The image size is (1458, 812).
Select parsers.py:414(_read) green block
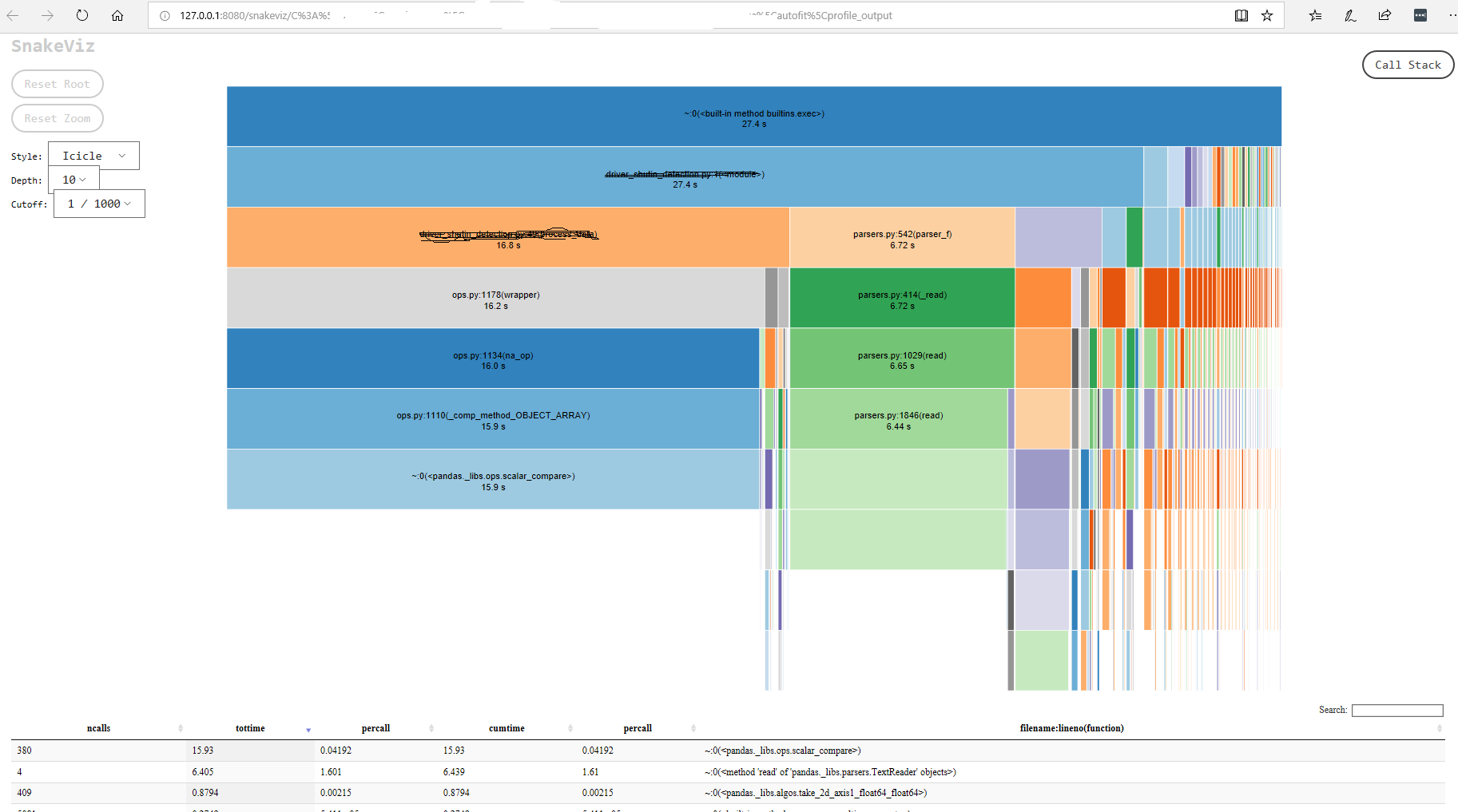click(902, 298)
